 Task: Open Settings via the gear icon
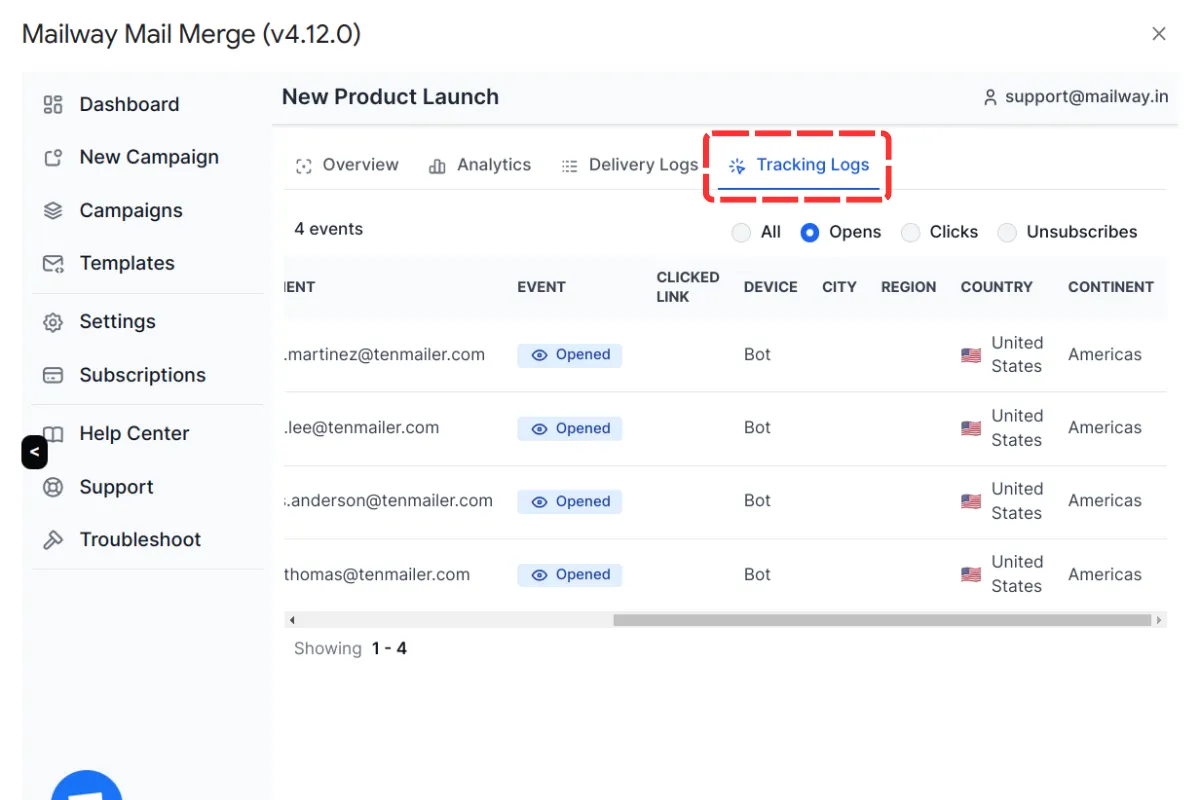(53, 322)
